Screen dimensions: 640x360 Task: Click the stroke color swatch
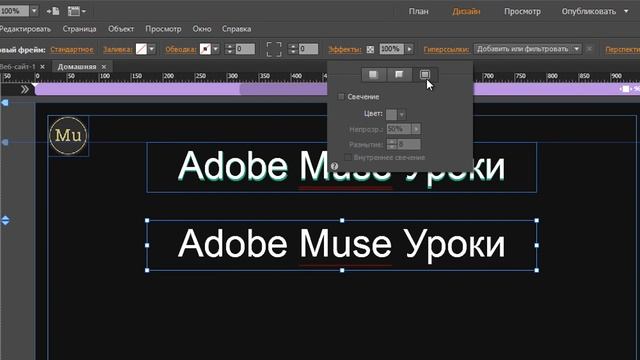[x=205, y=49]
